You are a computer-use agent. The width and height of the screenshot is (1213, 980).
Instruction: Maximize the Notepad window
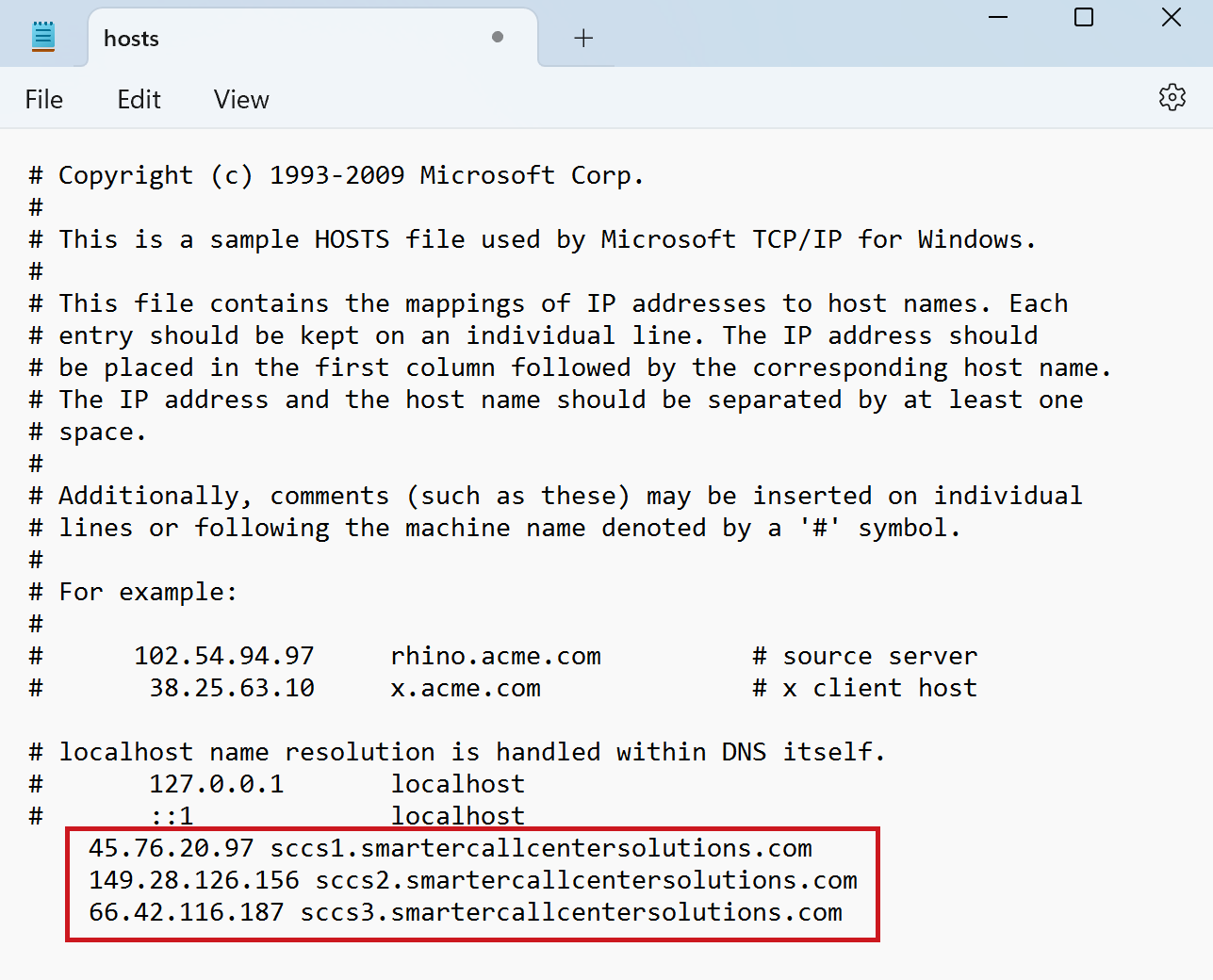pos(1084,18)
